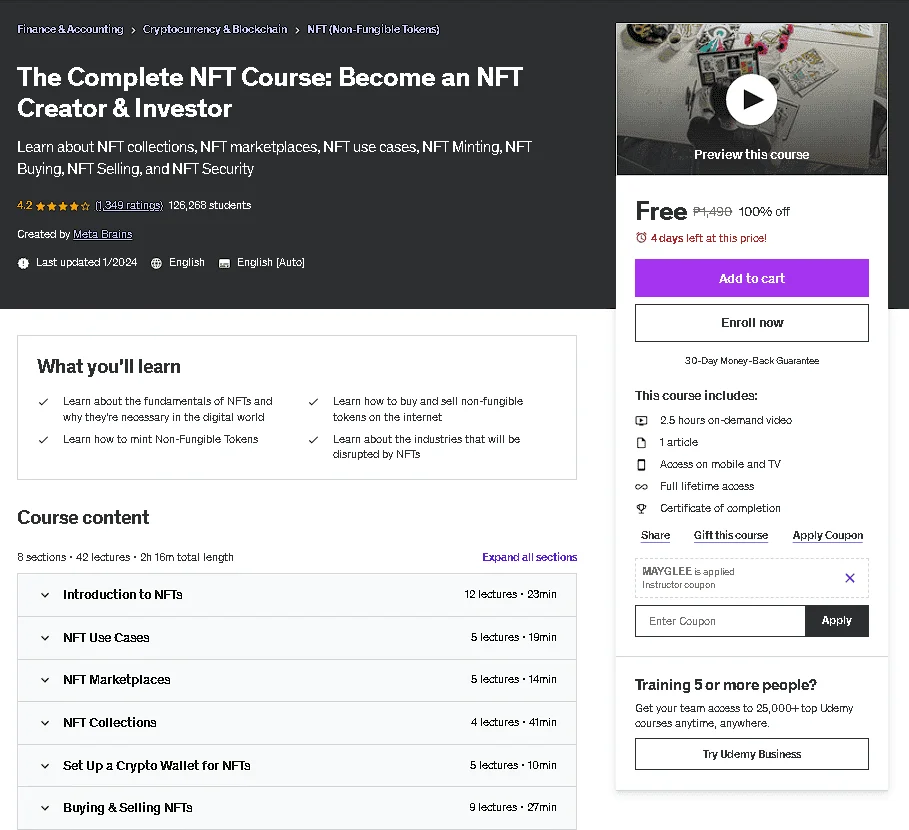Expand Set Up a Crypto Wallet section

pos(297,766)
